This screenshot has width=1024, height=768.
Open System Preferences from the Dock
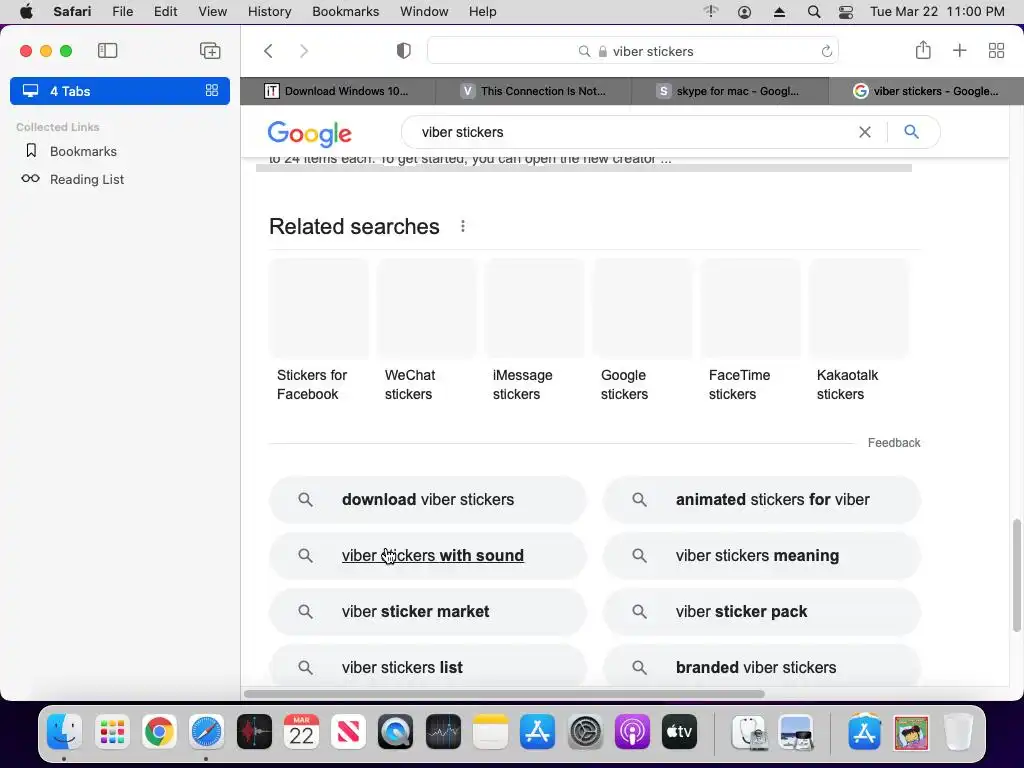[x=584, y=731]
